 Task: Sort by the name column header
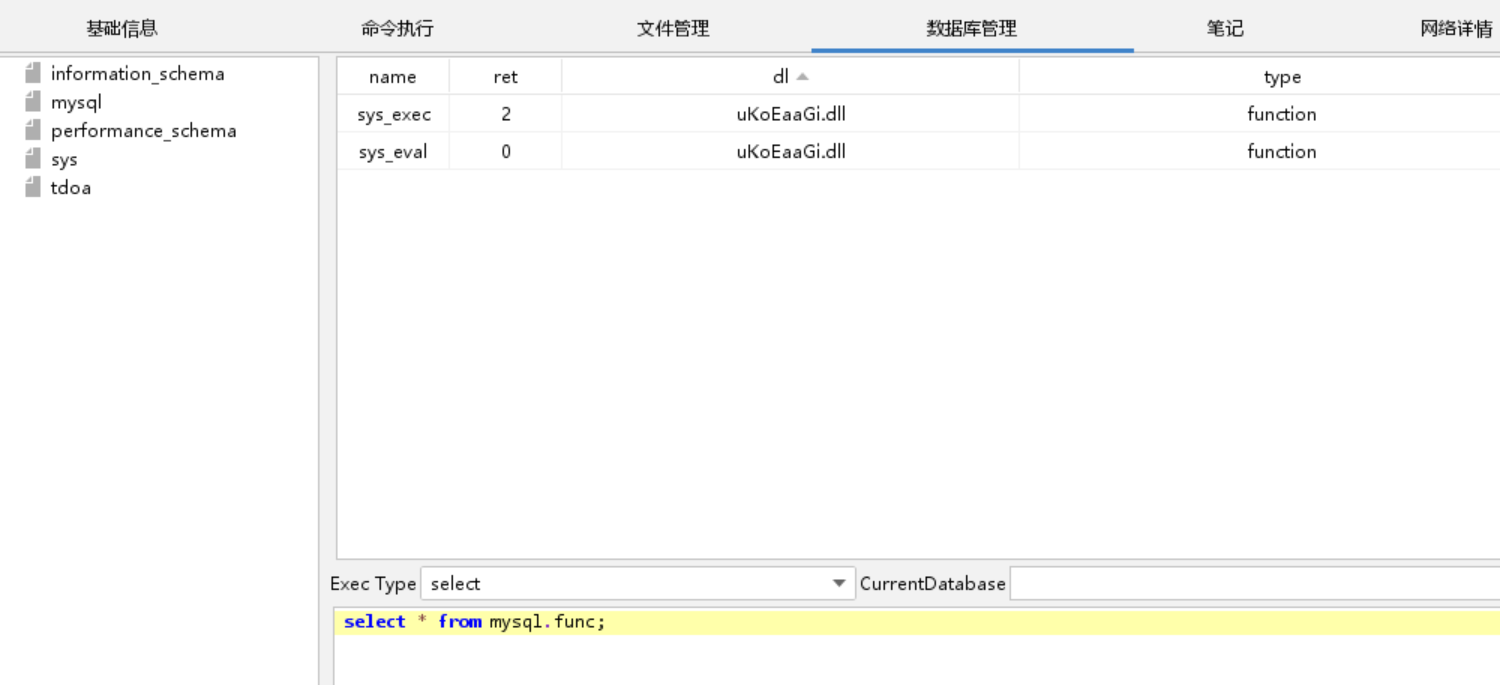click(x=393, y=77)
